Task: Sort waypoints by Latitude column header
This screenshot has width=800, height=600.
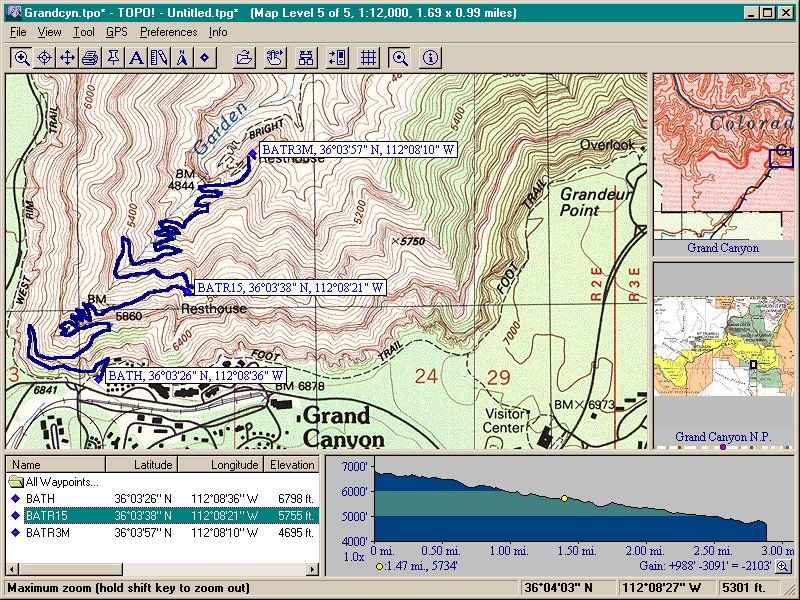Action: pyautogui.click(x=142, y=465)
